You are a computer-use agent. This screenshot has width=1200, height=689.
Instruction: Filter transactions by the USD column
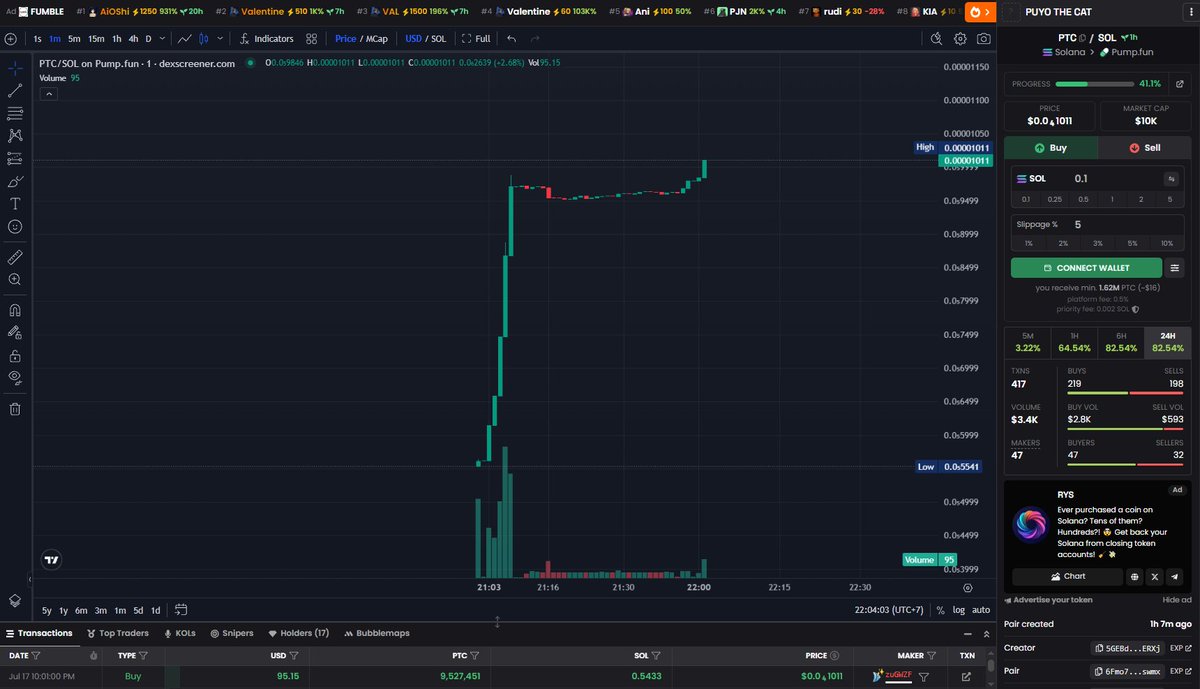point(295,656)
